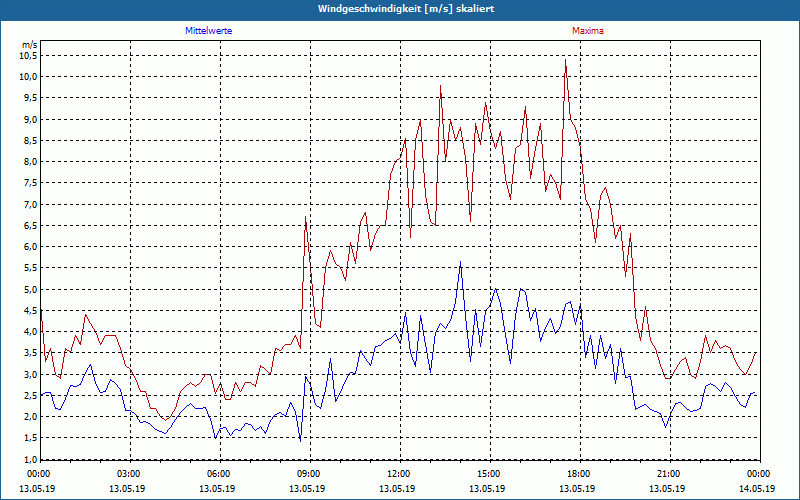800x500 pixels.
Task: Click the y-axis value '4,0'
Action: click(31, 332)
